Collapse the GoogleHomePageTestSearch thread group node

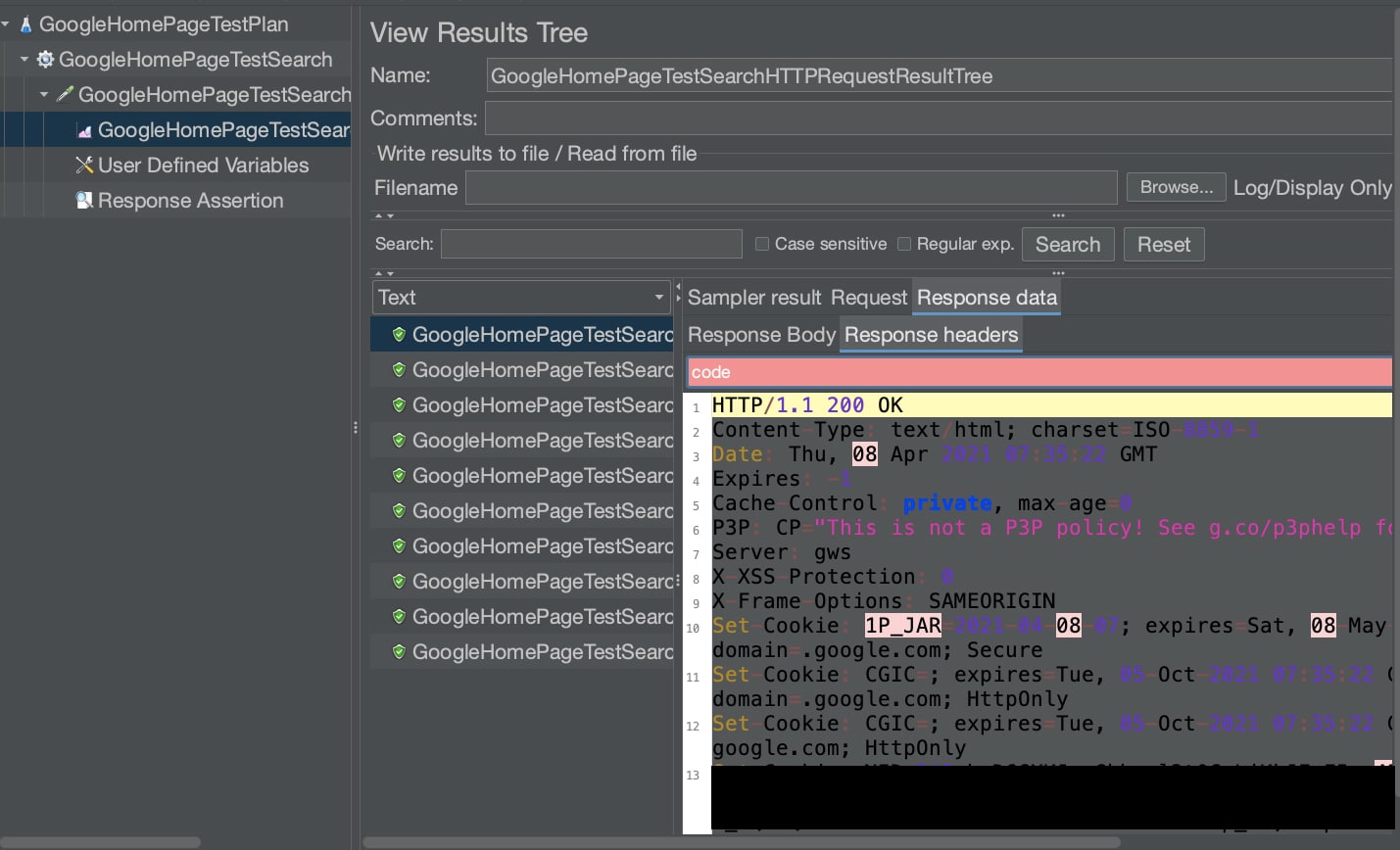24,60
